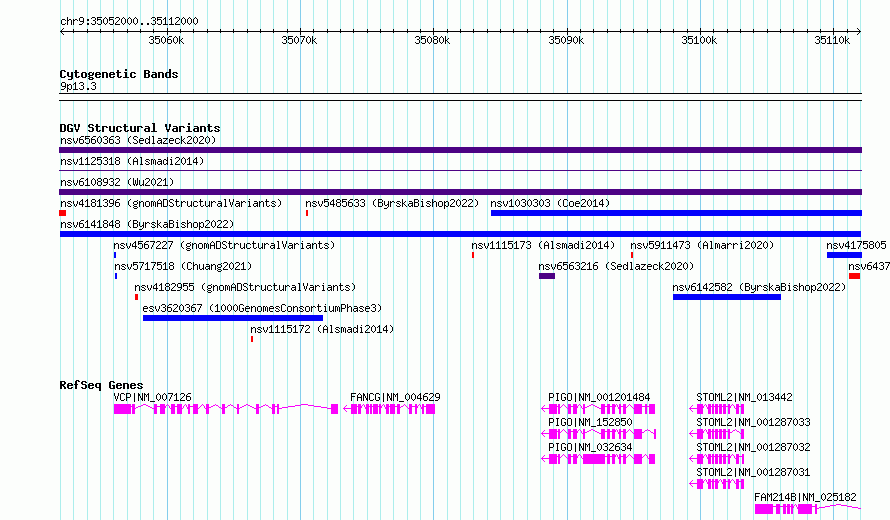890x520 pixels.
Task: Select the esv3620367 blue variant bar
Action: (x=233, y=318)
